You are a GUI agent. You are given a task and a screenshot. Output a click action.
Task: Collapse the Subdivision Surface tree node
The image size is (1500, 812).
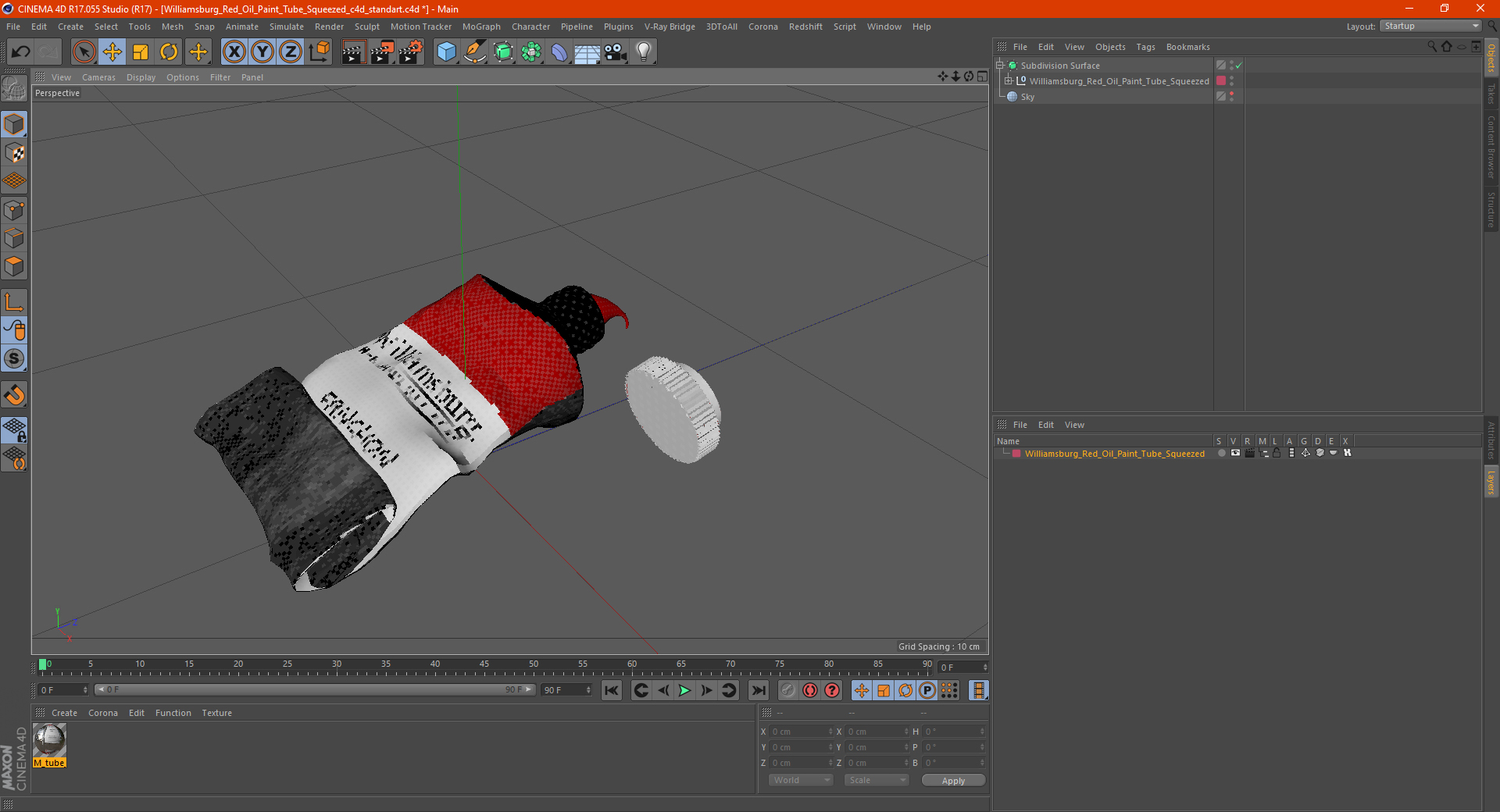(999, 66)
